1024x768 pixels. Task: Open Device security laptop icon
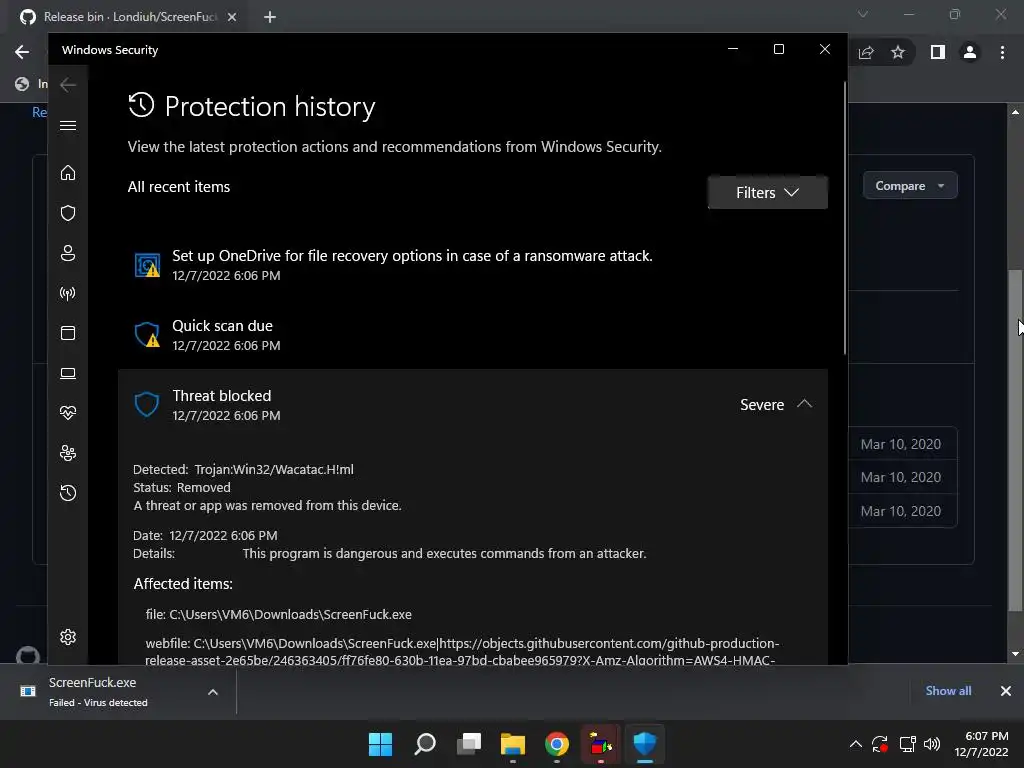(68, 373)
